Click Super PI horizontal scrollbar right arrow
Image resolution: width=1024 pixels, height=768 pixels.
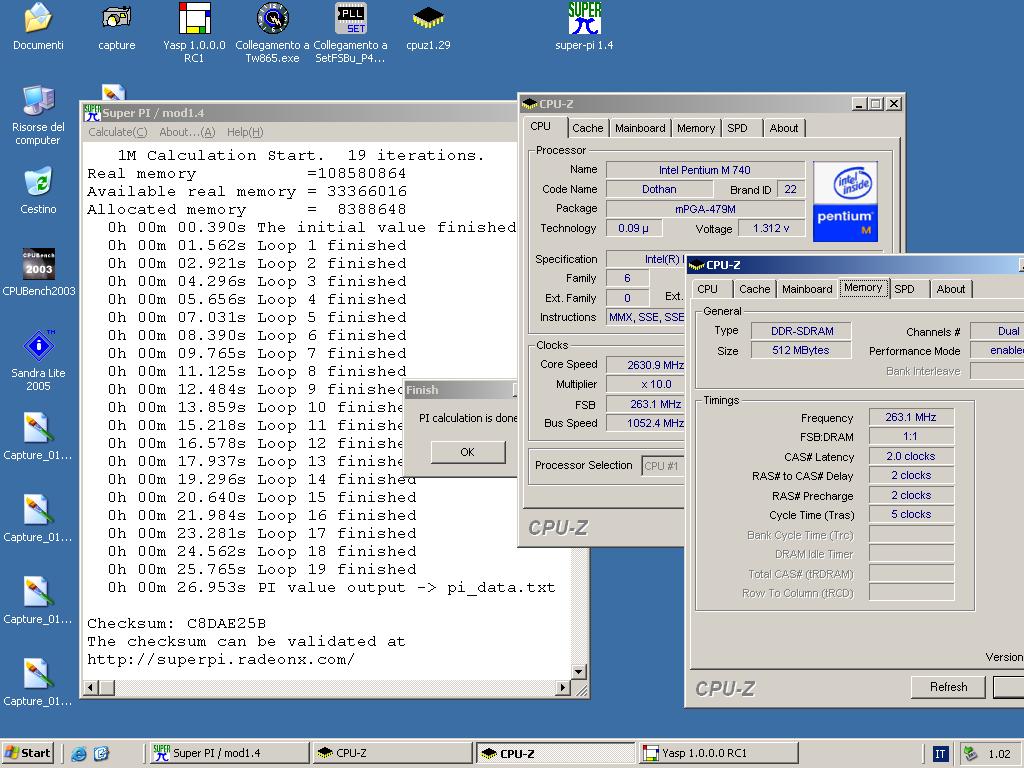563,687
